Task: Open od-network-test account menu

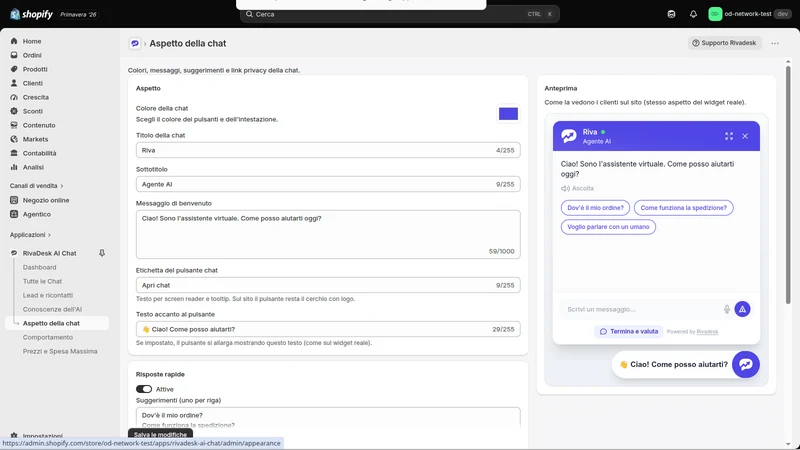Action: 749,14
